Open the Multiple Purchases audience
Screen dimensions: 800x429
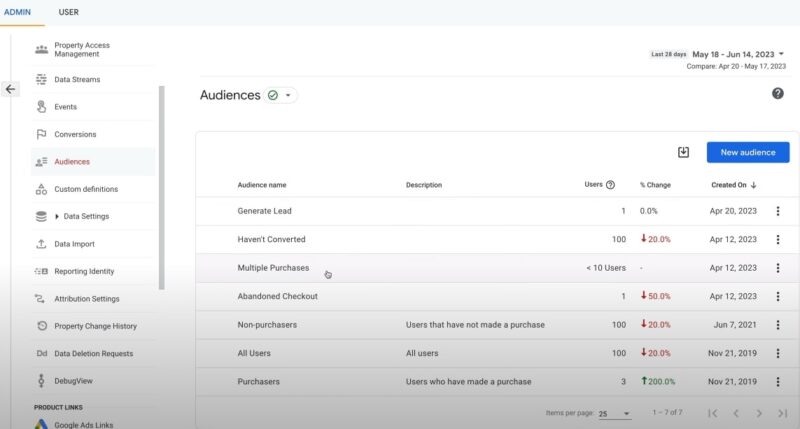(x=273, y=268)
